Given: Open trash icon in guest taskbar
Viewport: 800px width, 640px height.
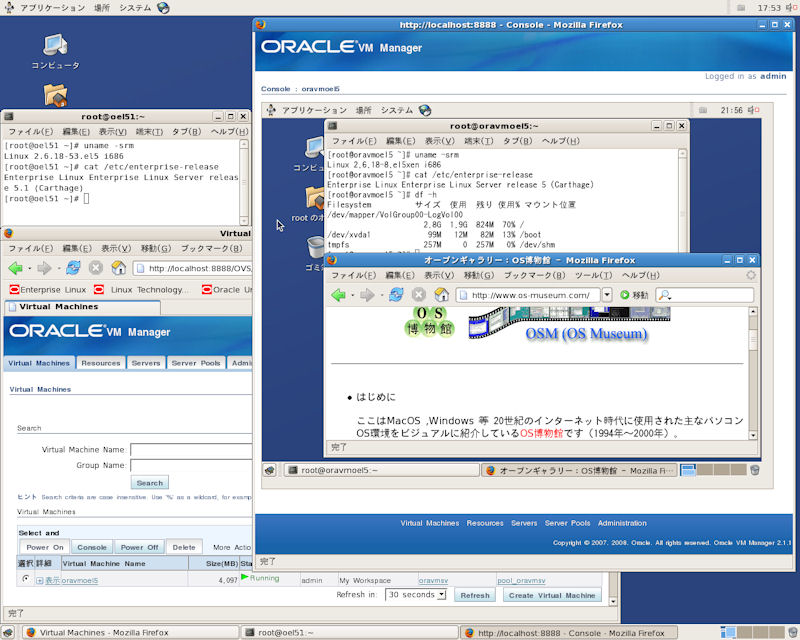Looking at the screenshot, I should (x=755, y=470).
